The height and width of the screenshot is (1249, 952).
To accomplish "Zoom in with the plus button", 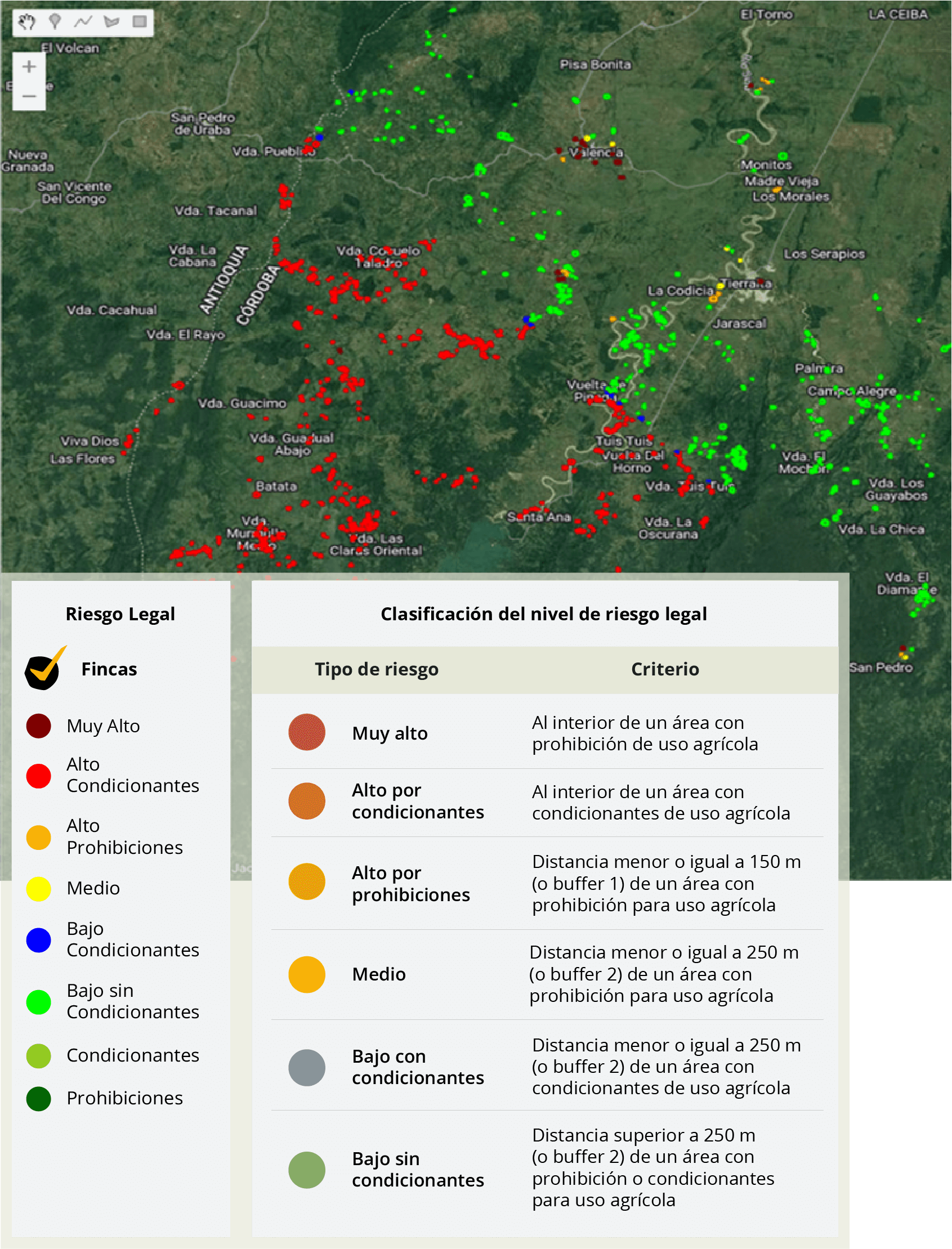I will (29, 67).
